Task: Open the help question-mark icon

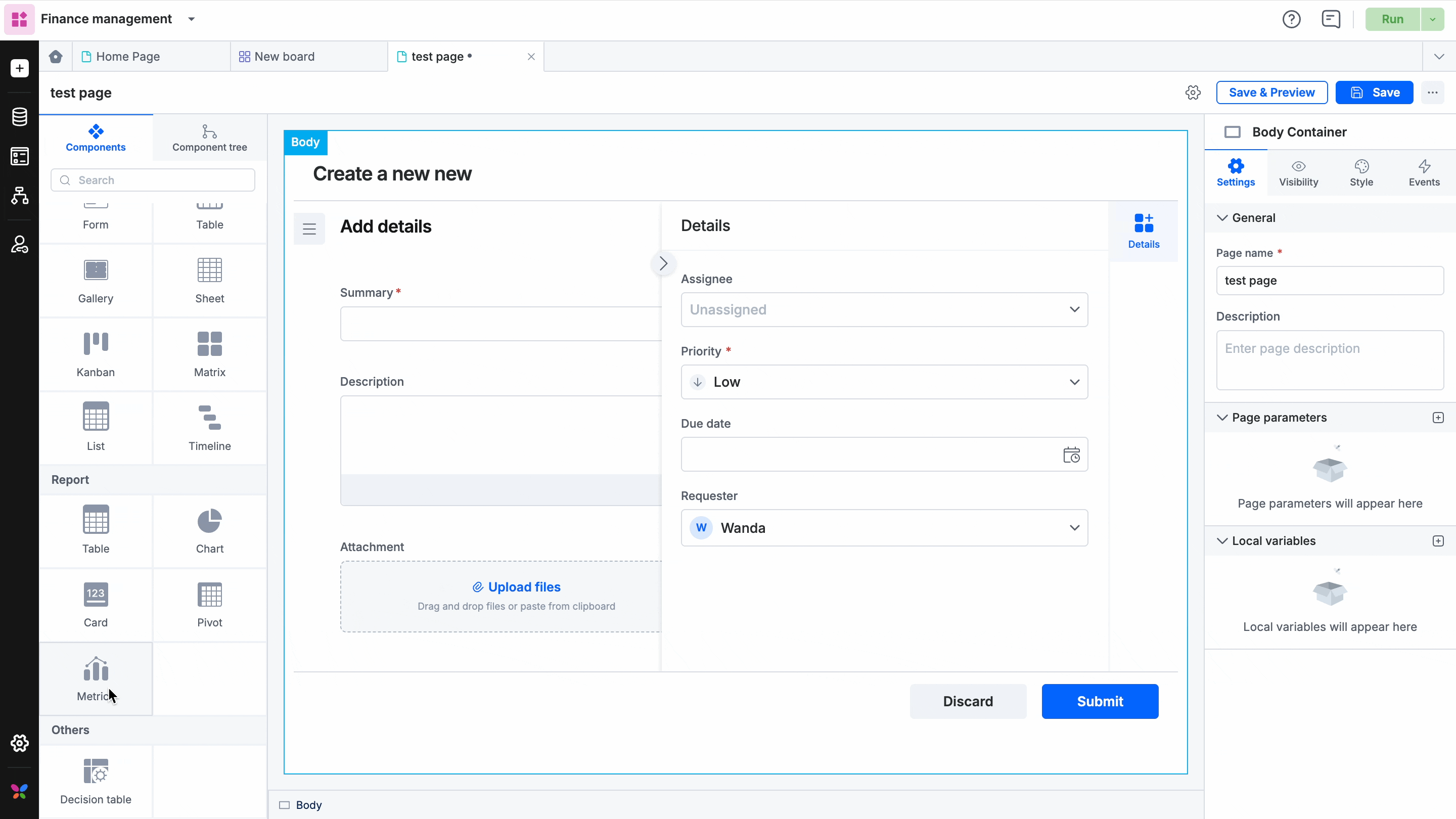Action: click(x=1291, y=19)
